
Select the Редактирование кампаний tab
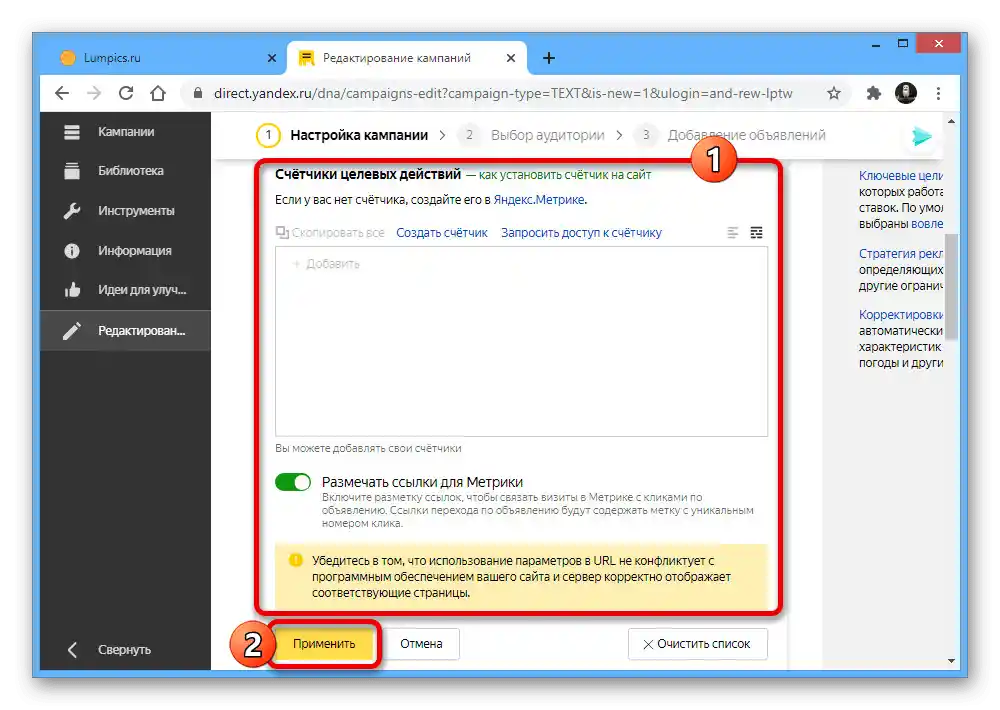407,58
